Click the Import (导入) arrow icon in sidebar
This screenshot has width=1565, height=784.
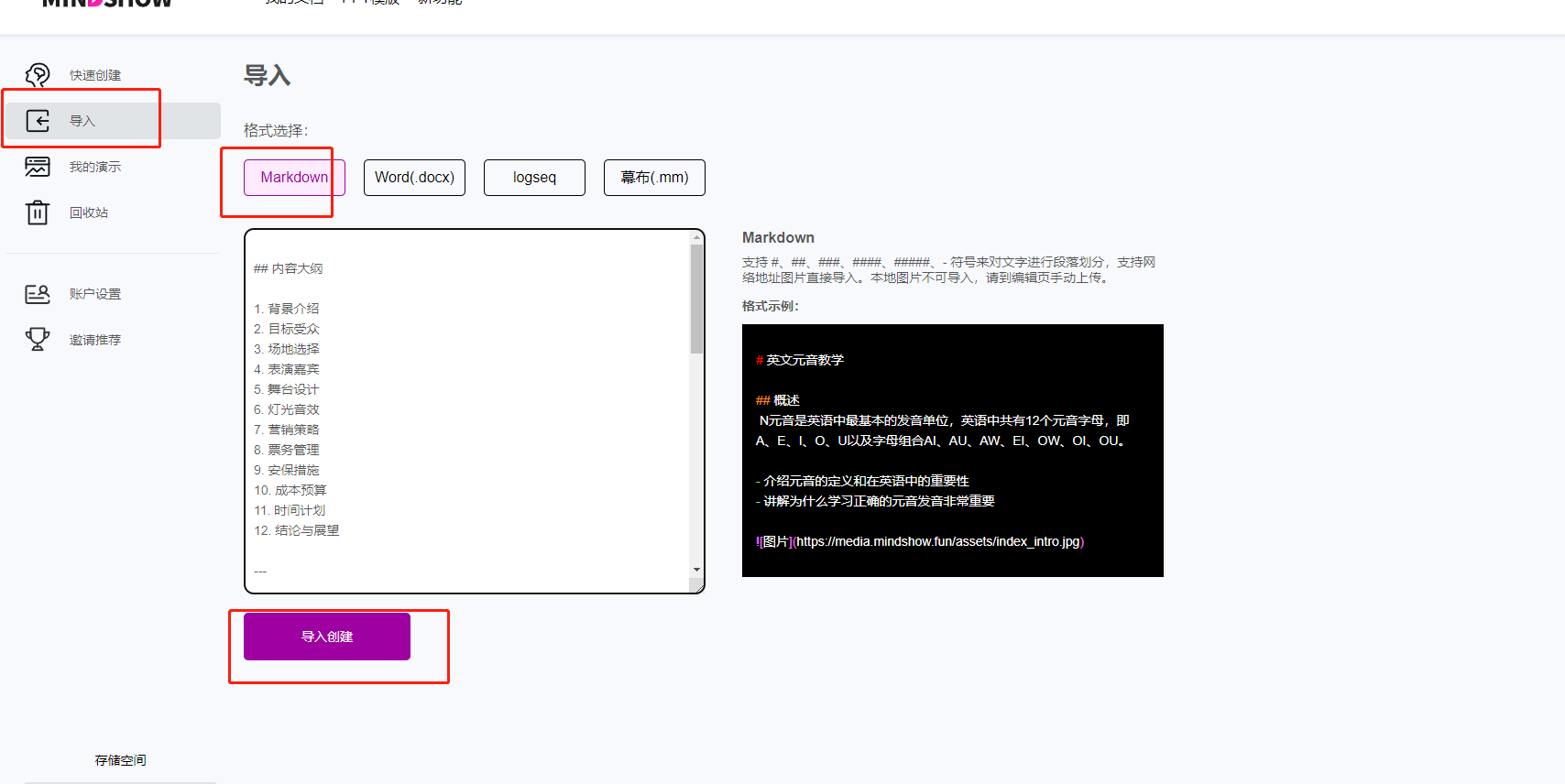(x=38, y=121)
